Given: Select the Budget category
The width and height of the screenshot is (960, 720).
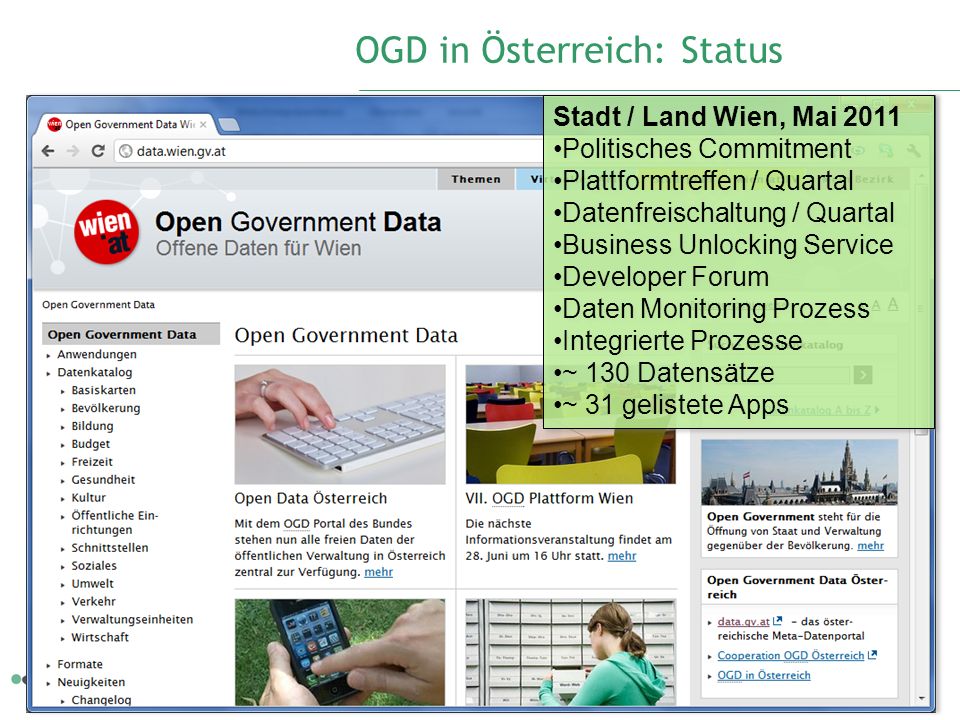Looking at the screenshot, I should click(x=91, y=444).
